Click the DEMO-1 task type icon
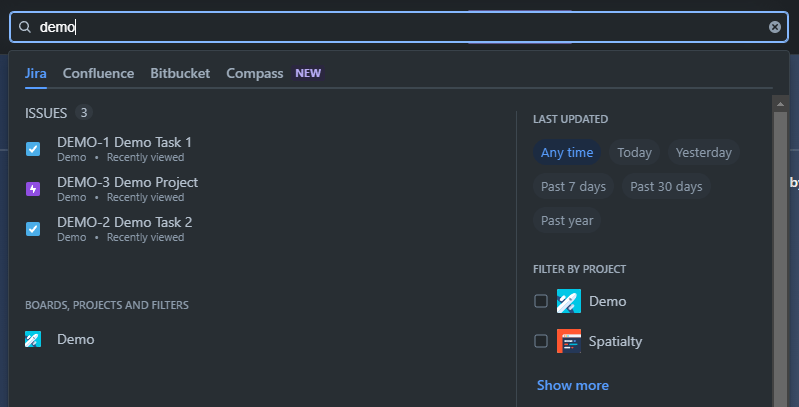799x407 pixels. click(33, 149)
